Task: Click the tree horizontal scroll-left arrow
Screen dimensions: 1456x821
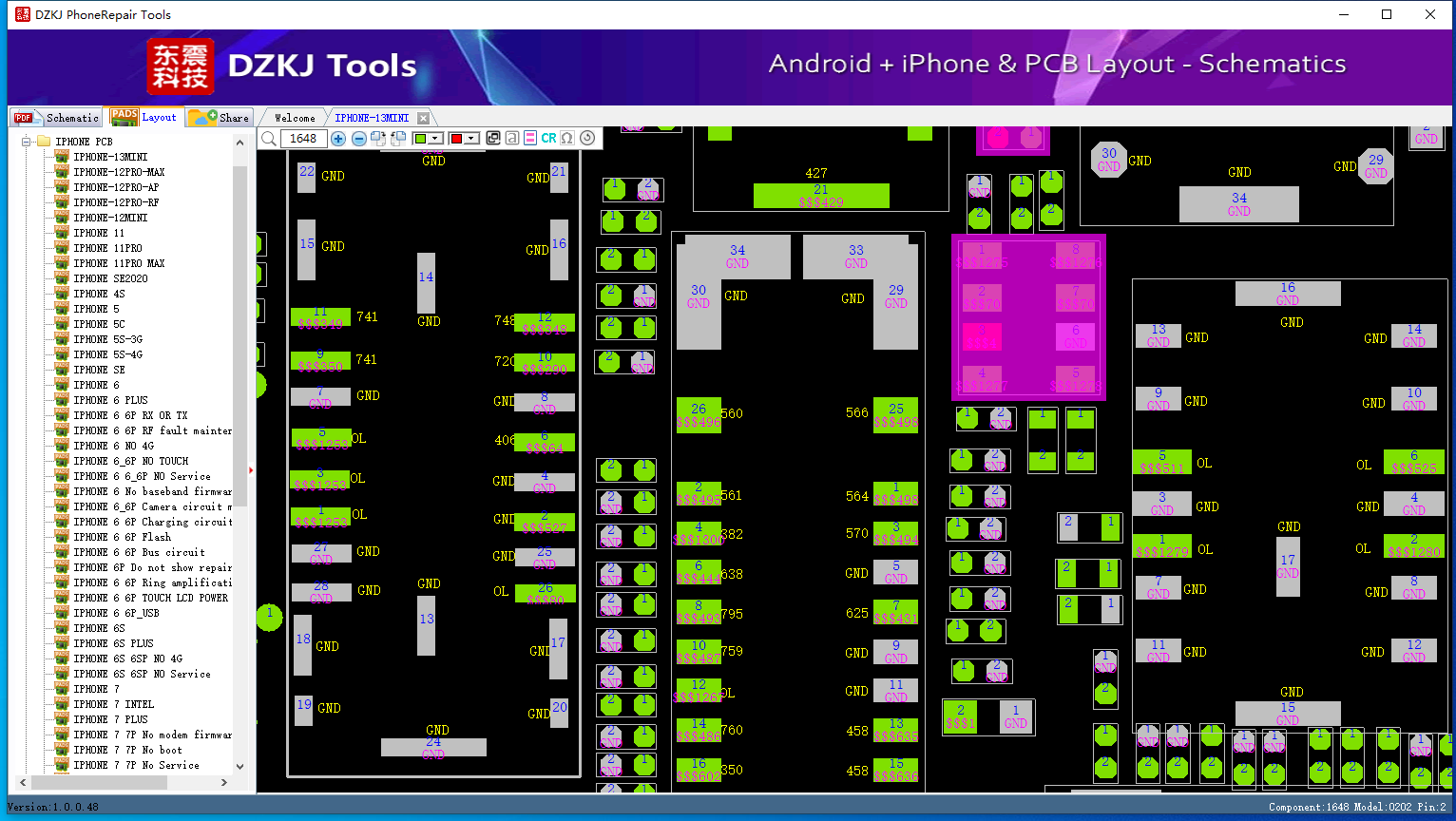Action: [23, 783]
